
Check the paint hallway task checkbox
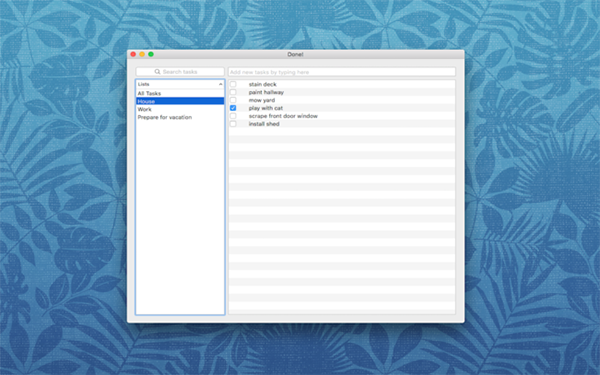[x=233, y=92]
